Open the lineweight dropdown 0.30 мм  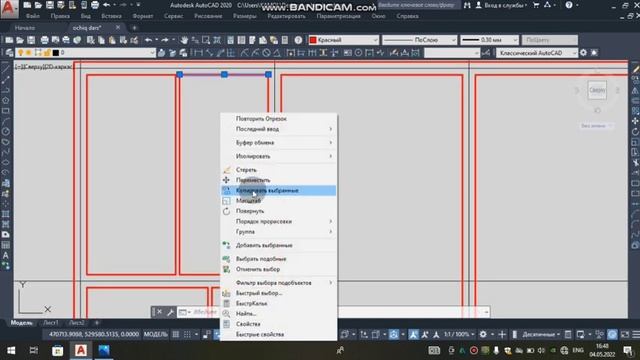pos(489,40)
